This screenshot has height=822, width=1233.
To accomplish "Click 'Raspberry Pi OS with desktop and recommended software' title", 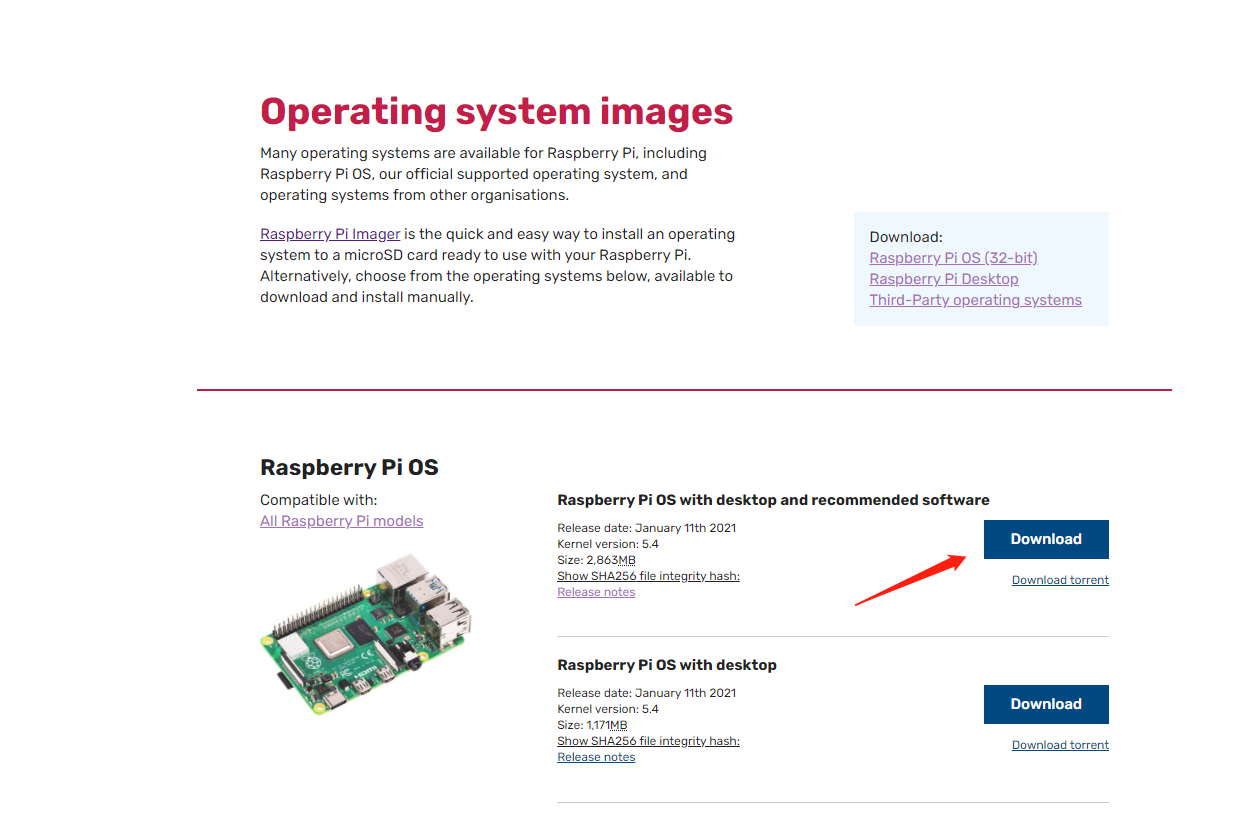I will click(x=773, y=500).
